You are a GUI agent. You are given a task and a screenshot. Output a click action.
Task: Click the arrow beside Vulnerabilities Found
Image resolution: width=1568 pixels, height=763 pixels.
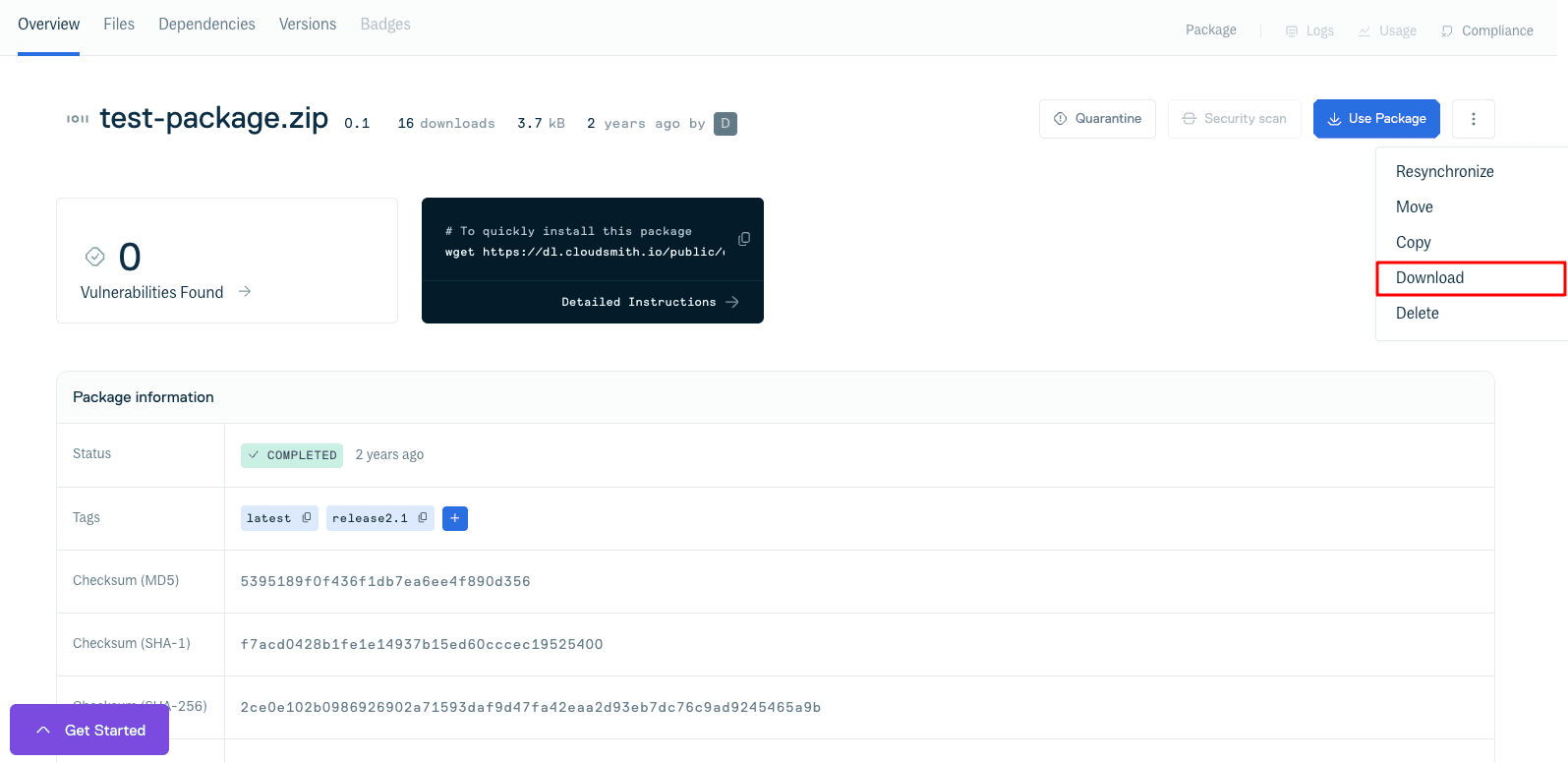point(245,292)
